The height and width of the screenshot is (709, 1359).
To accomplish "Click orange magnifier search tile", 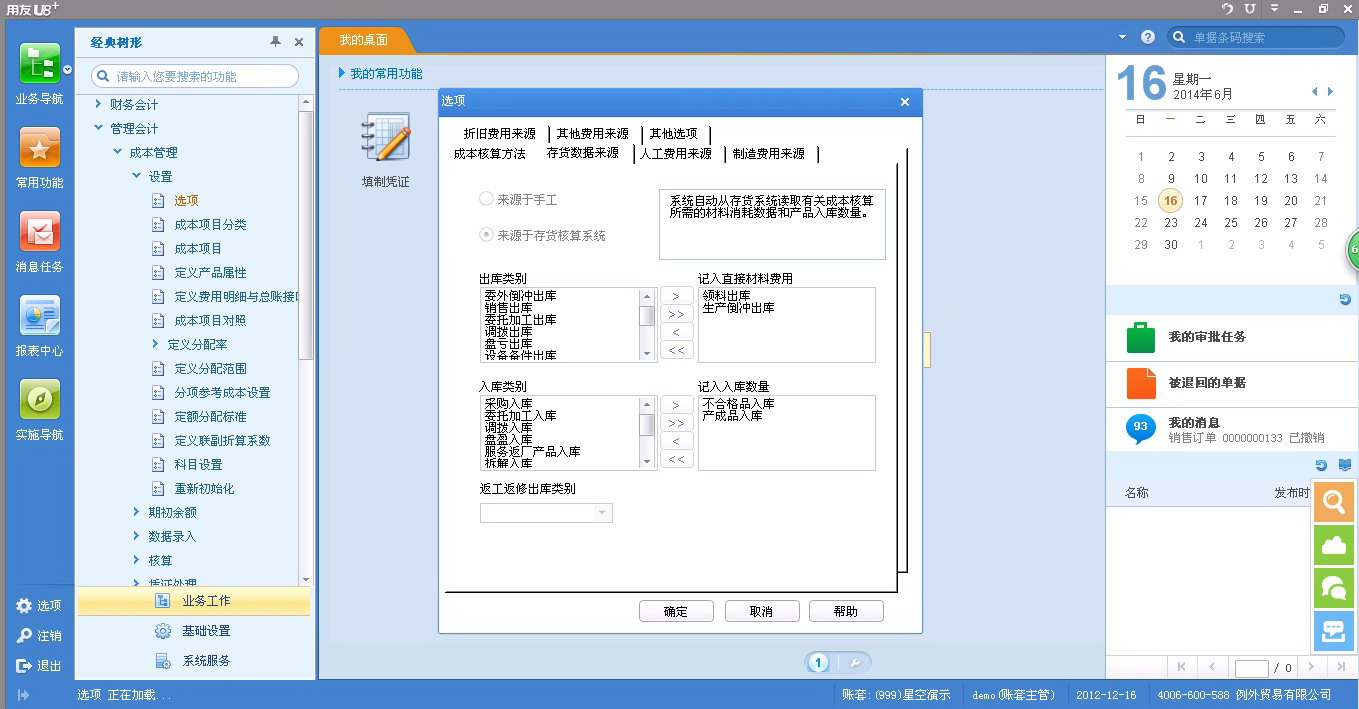I will pyautogui.click(x=1334, y=502).
